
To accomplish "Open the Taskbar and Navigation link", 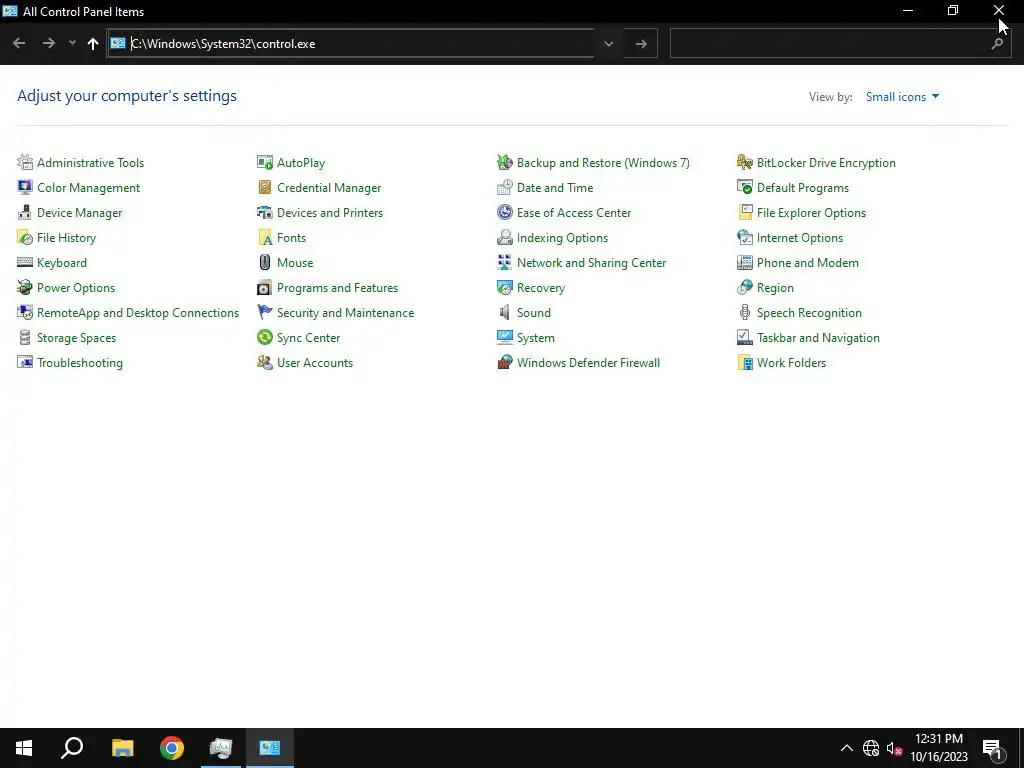I will click(818, 338).
